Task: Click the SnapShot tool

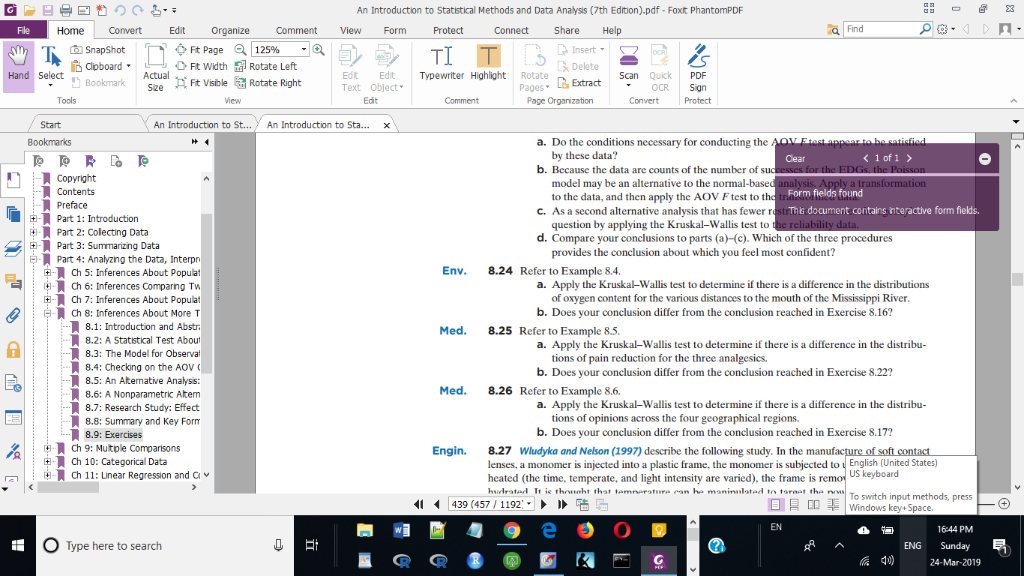Action: (98, 50)
